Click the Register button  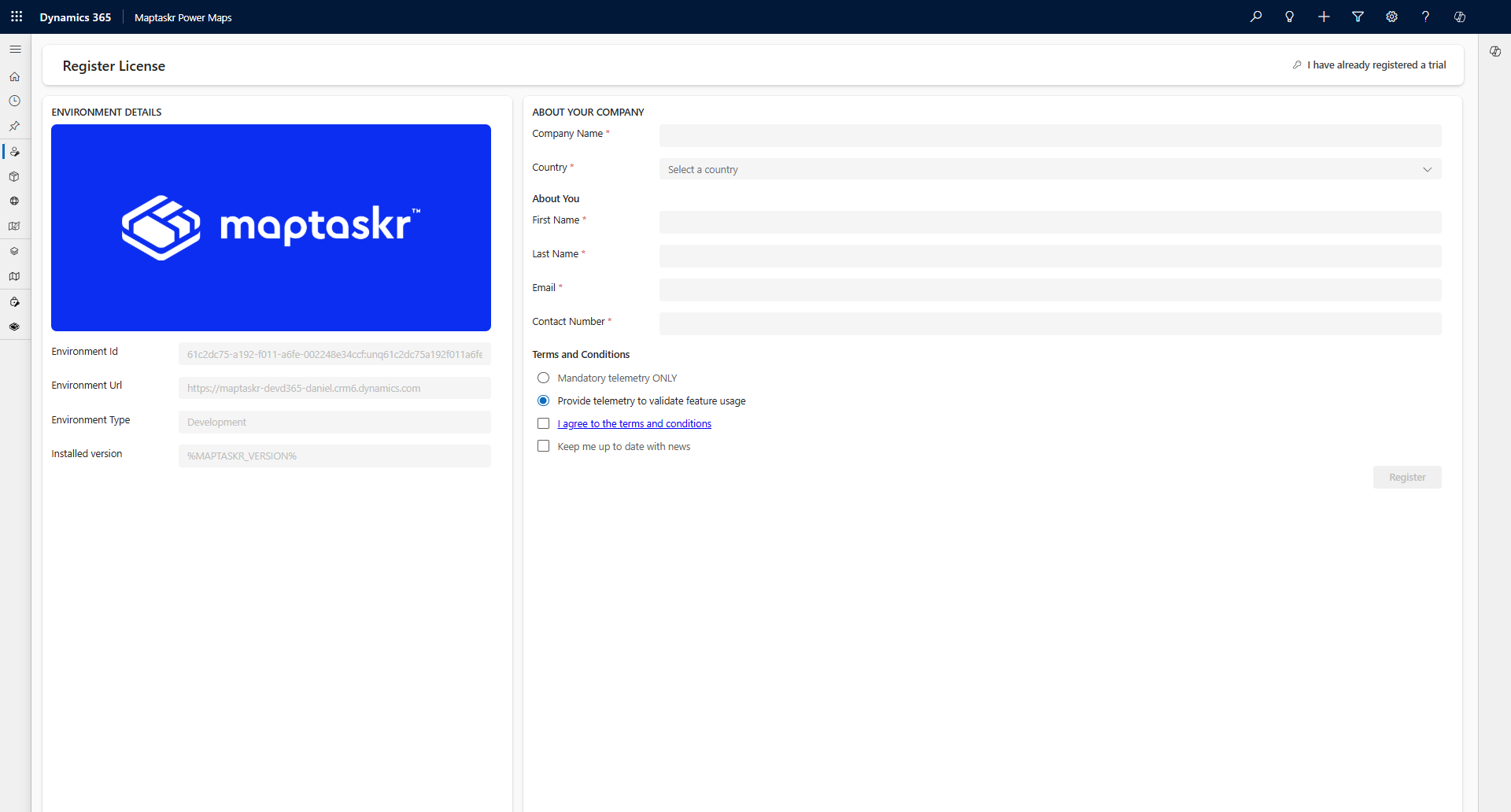1407,477
